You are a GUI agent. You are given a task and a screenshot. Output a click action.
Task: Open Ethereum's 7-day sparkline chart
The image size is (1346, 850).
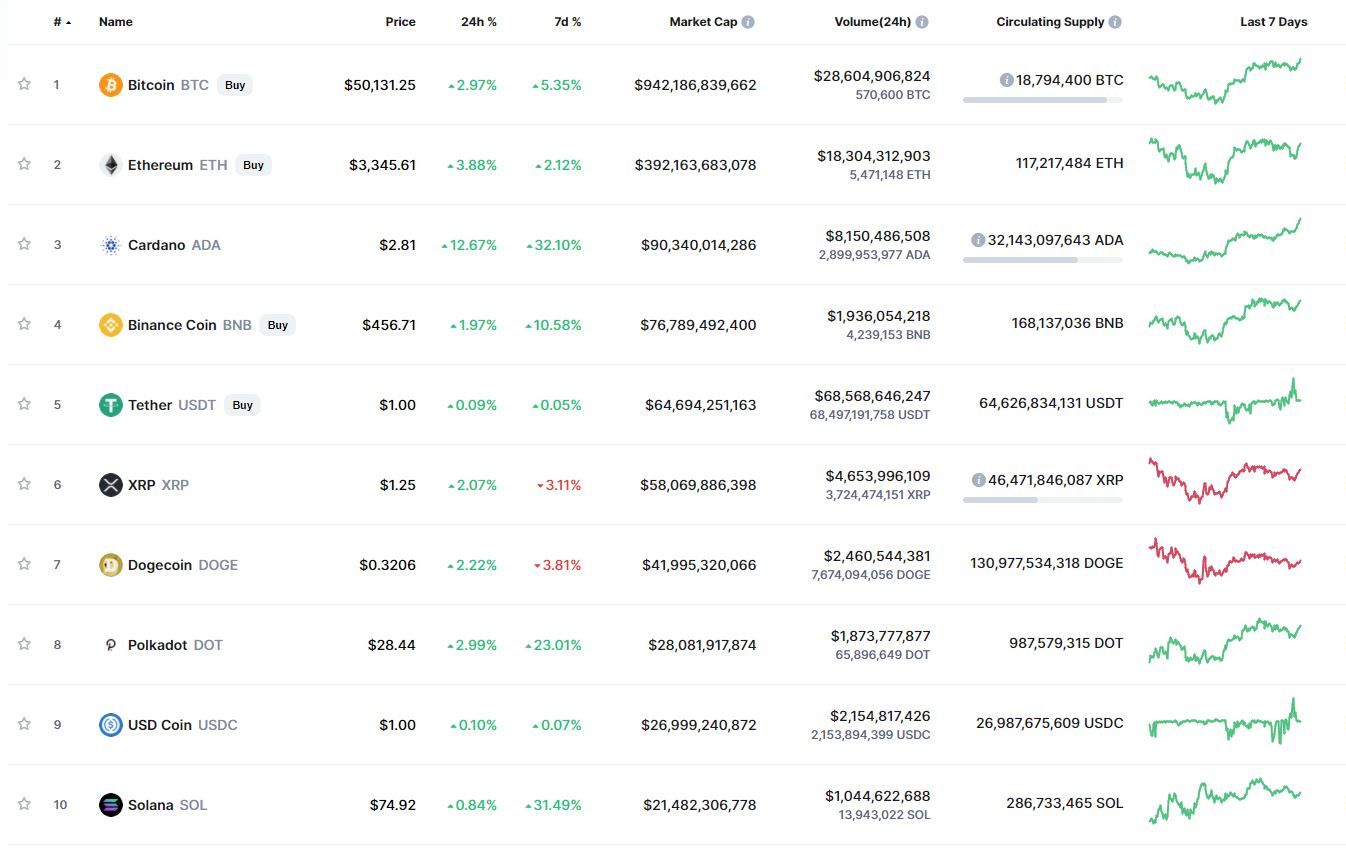tap(1225, 160)
